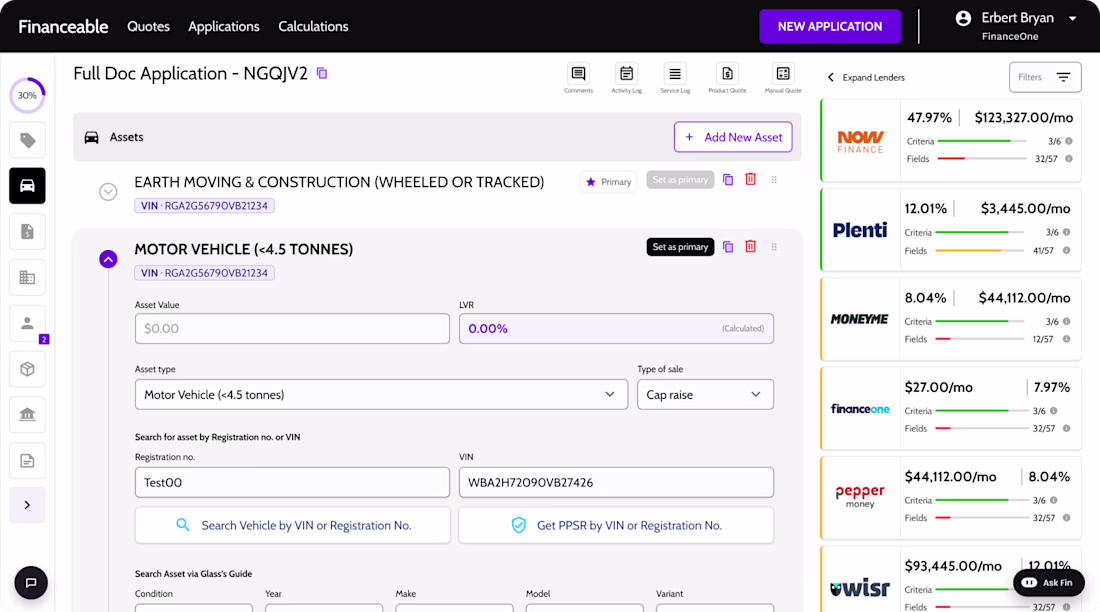
Task: Open the building sidebar icon
Action: (27, 277)
